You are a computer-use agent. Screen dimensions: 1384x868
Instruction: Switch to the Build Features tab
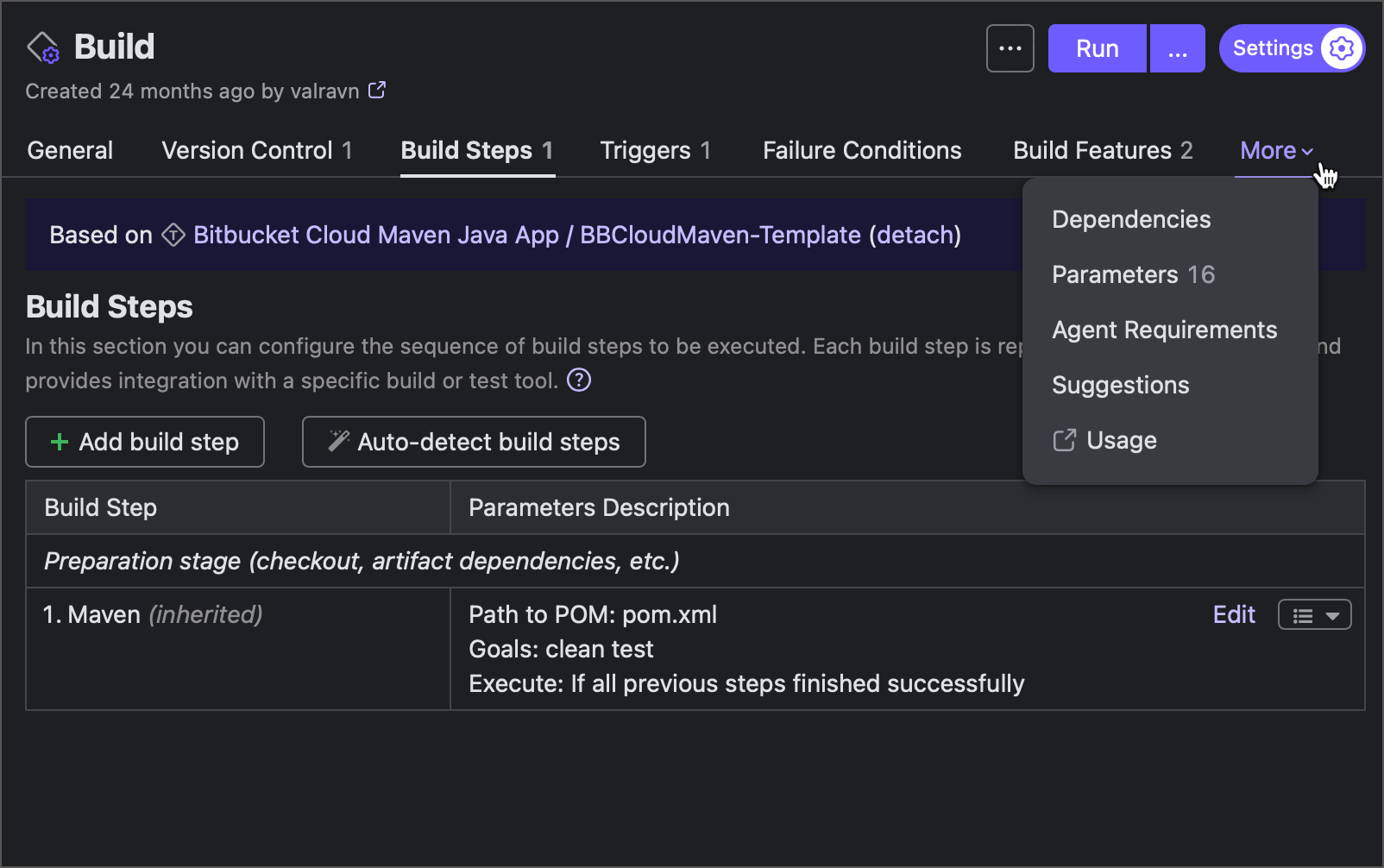pyautogui.click(x=1103, y=150)
